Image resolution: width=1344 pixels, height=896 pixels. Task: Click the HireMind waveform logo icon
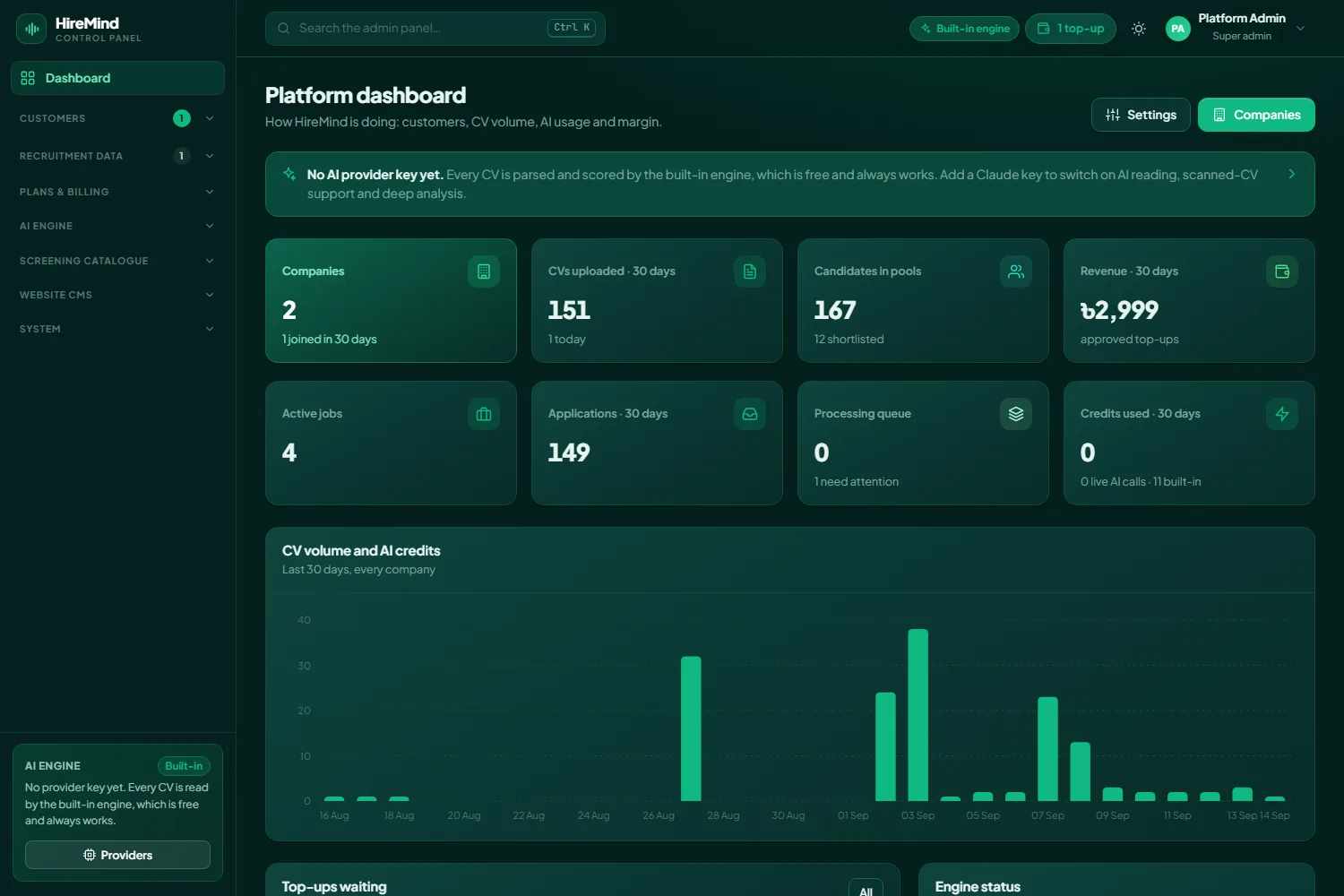pyautogui.click(x=31, y=29)
